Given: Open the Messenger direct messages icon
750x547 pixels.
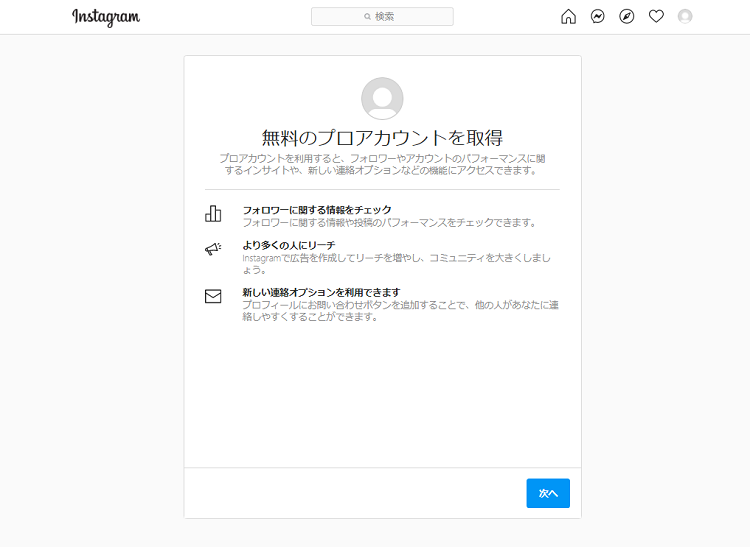Looking at the screenshot, I should [597, 17].
